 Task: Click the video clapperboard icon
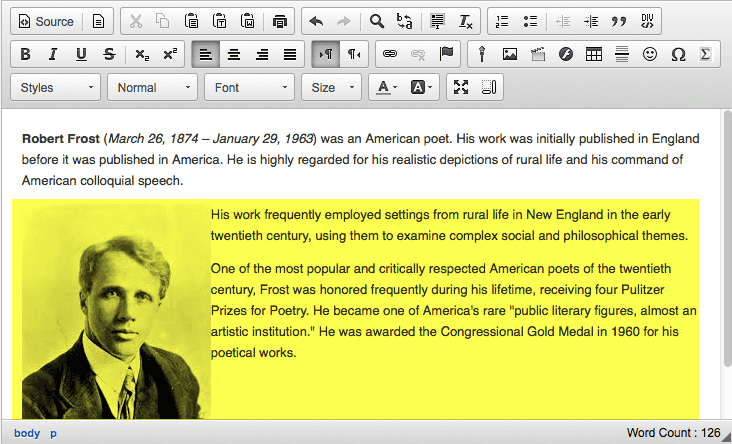(x=538, y=54)
